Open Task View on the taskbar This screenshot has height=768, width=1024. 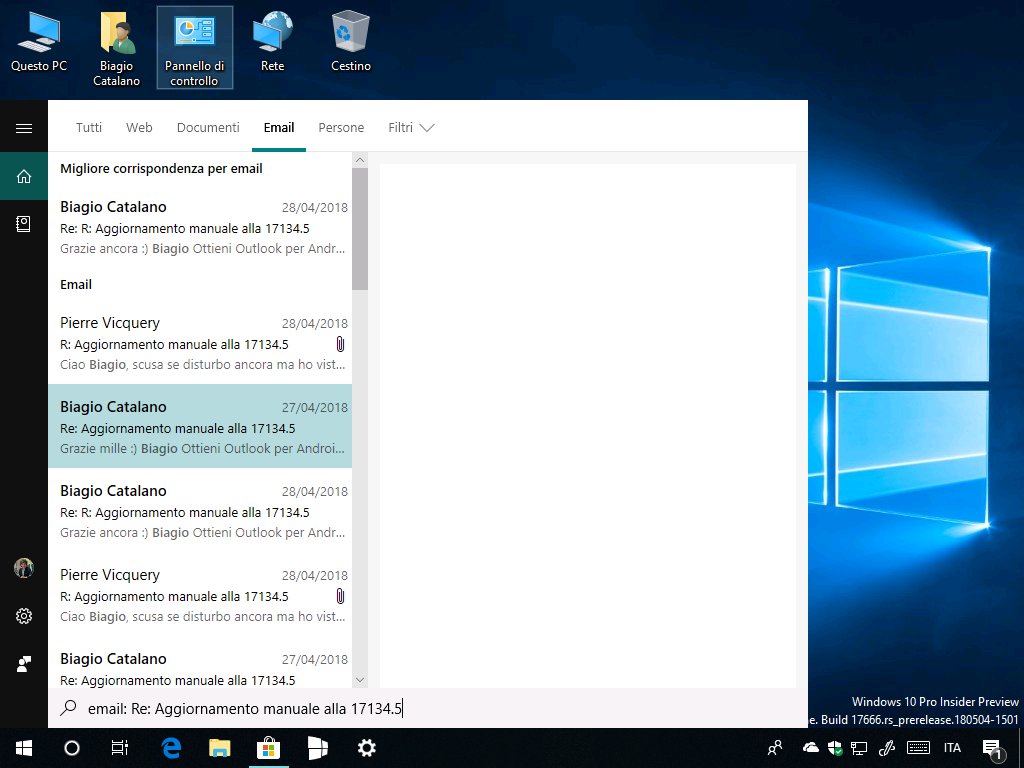tap(120, 748)
